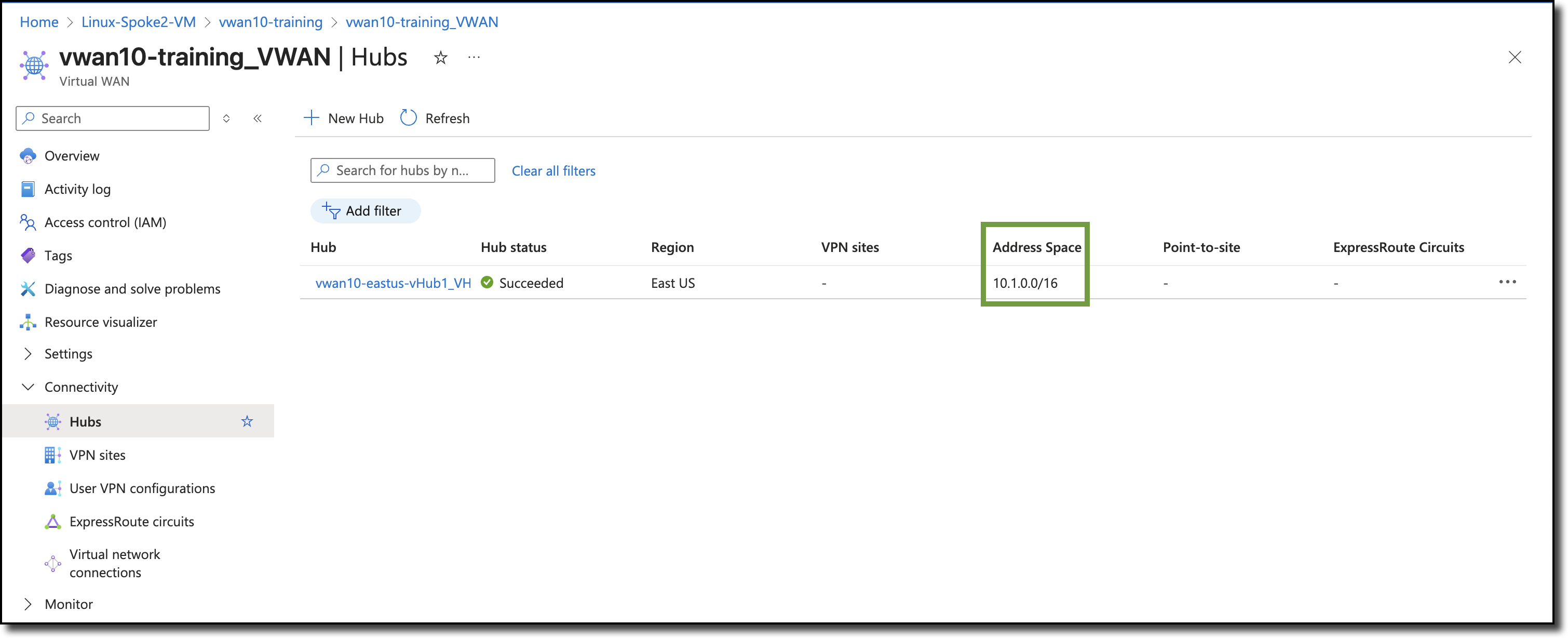Toggle favorite star next to Hubs title
Image resolution: width=1568 pixels, height=638 pixels.
tap(441, 58)
